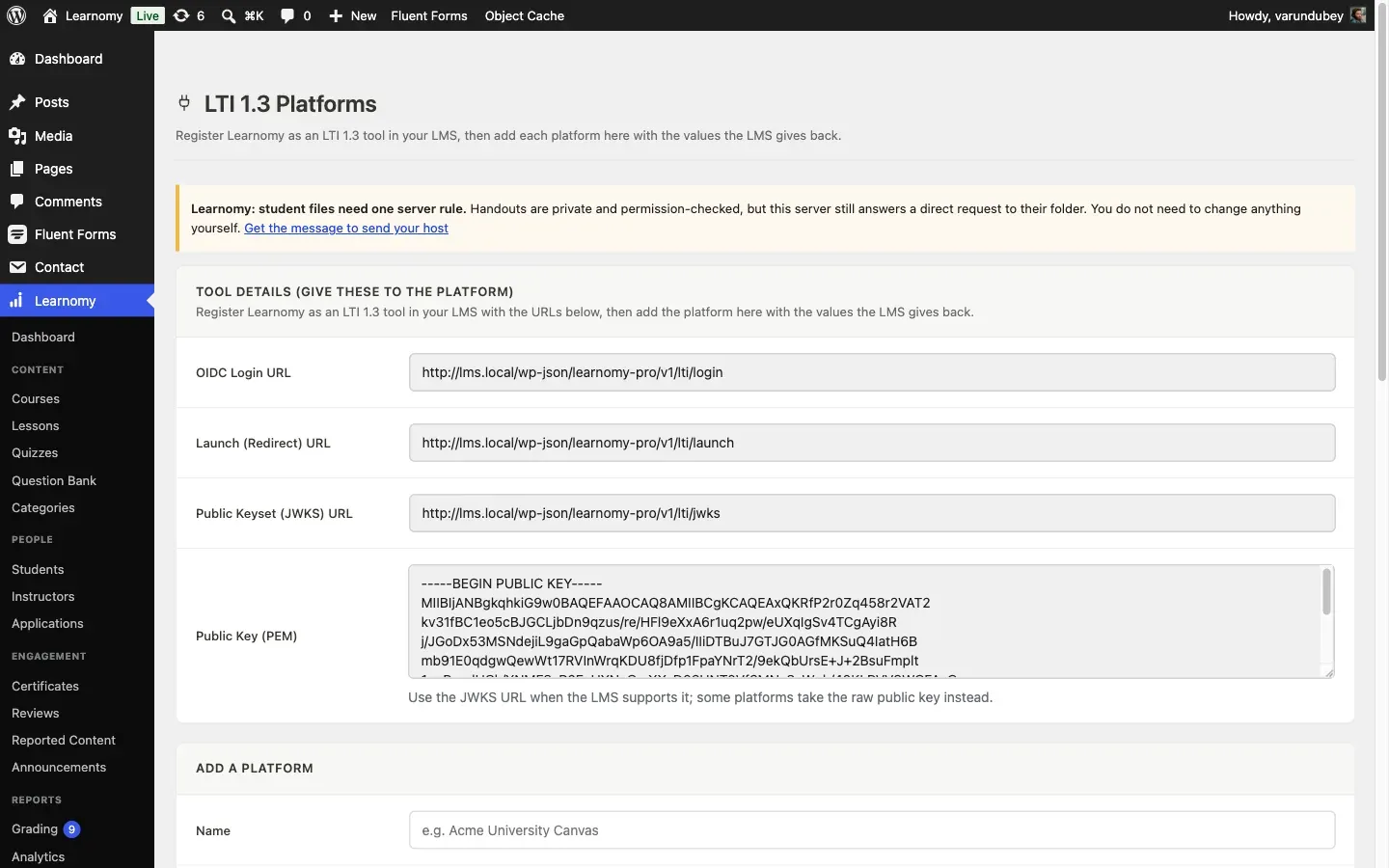The height and width of the screenshot is (868, 1389).
Task: Open Students under People
Action: tap(38, 569)
